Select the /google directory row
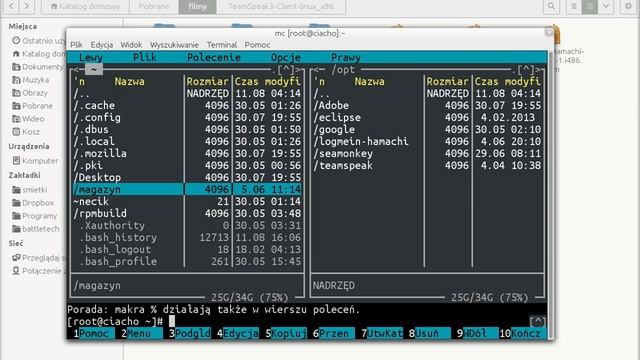640x360 pixels. click(x=427, y=129)
